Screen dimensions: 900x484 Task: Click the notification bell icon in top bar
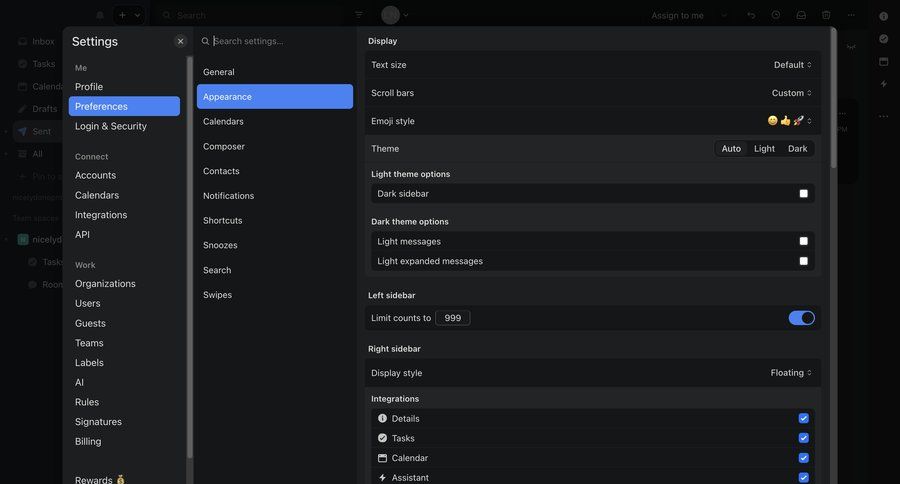[100, 16]
